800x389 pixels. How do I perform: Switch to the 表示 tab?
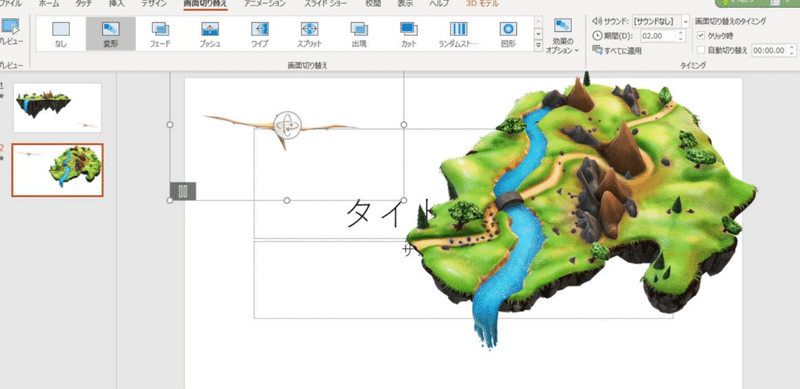click(x=405, y=4)
